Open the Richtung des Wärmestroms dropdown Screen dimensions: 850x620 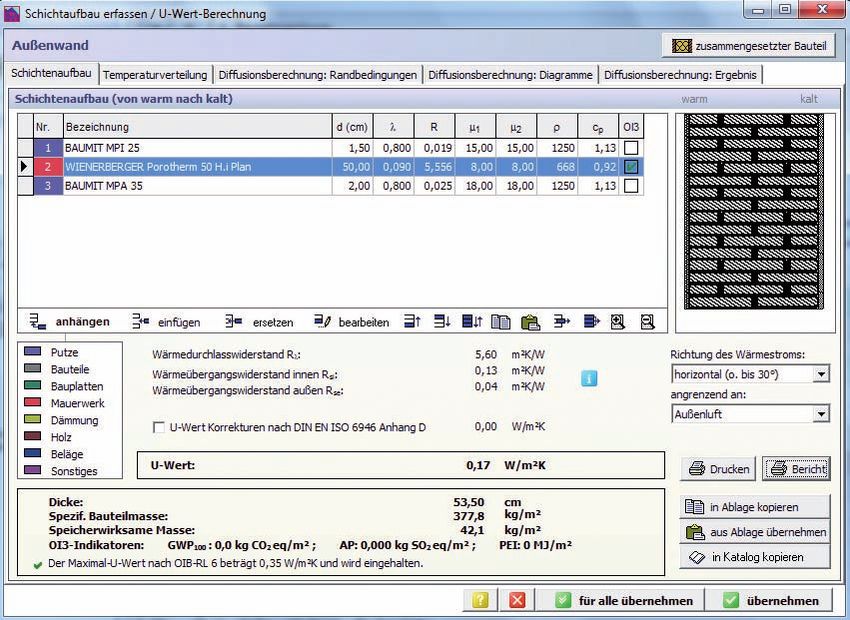(821, 374)
